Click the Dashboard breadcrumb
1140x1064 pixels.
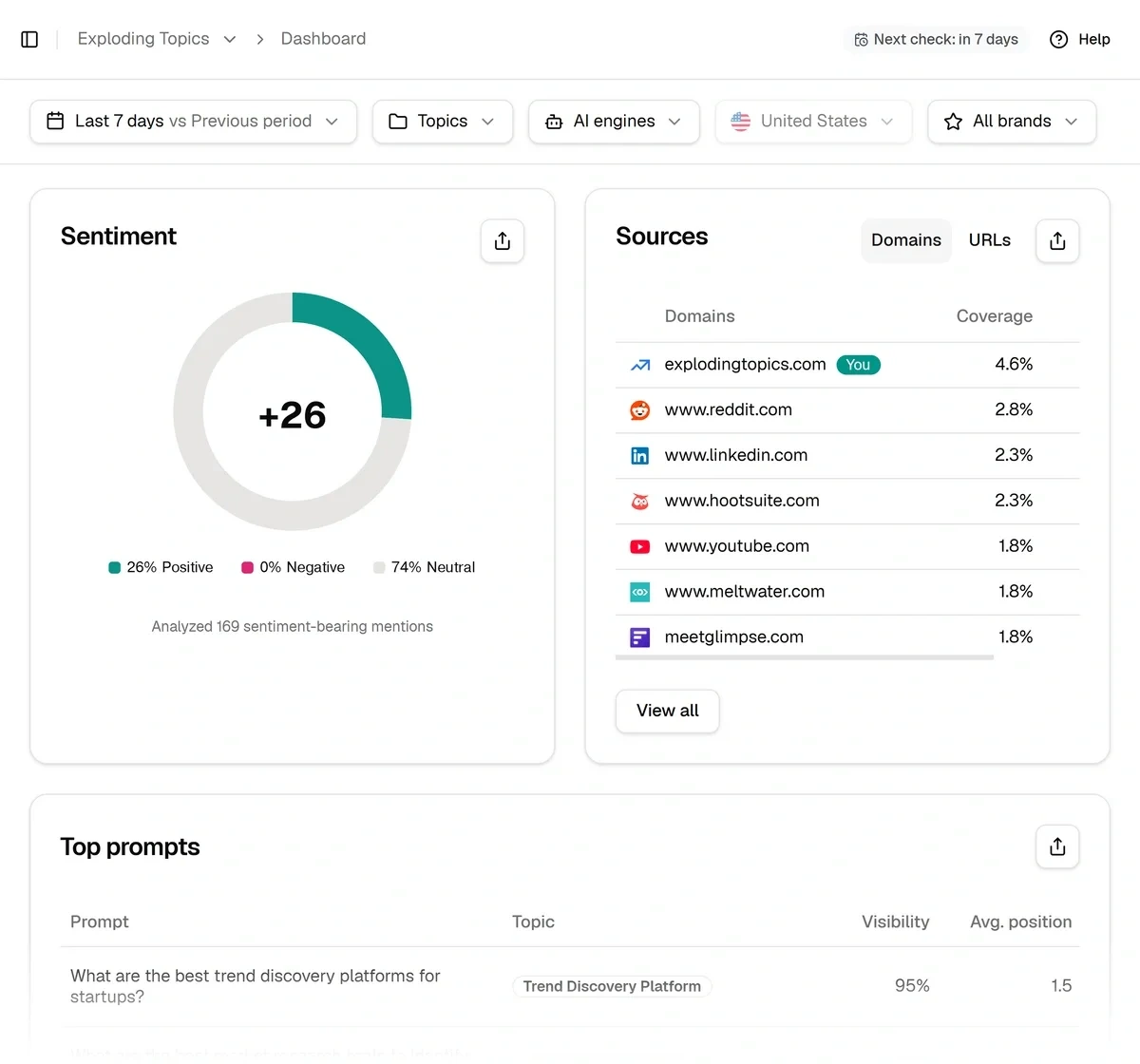pyautogui.click(x=323, y=39)
